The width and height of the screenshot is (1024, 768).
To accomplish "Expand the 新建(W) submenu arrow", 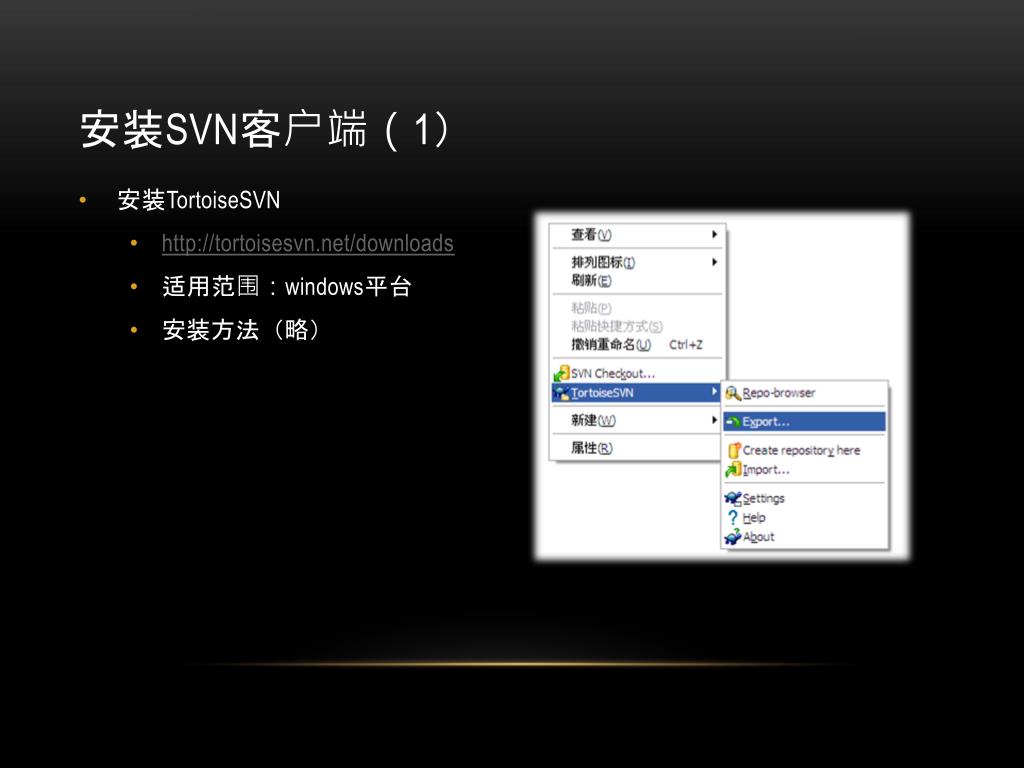I will (x=714, y=420).
